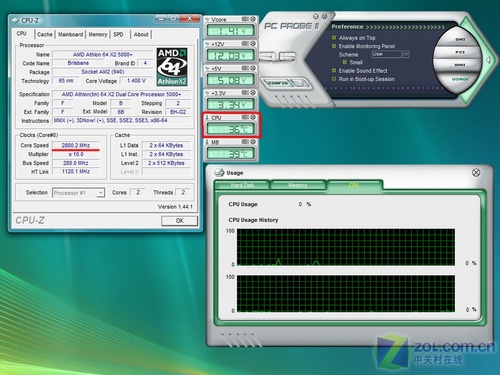Image resolution: width=500 pixels, height=375 pixels.
Task: Open settings icon on +5V sensor panel
Action: [x=245, y=68]
